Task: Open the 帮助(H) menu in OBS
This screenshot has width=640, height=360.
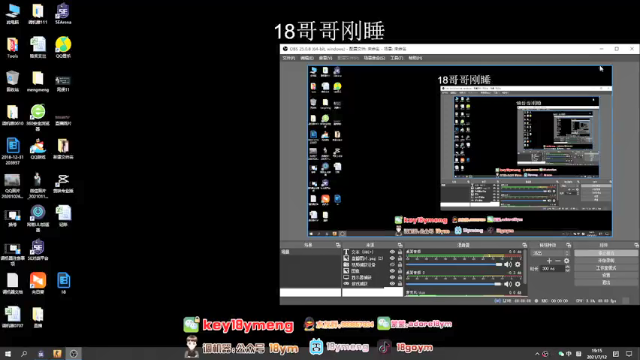Action: [415, 58]
